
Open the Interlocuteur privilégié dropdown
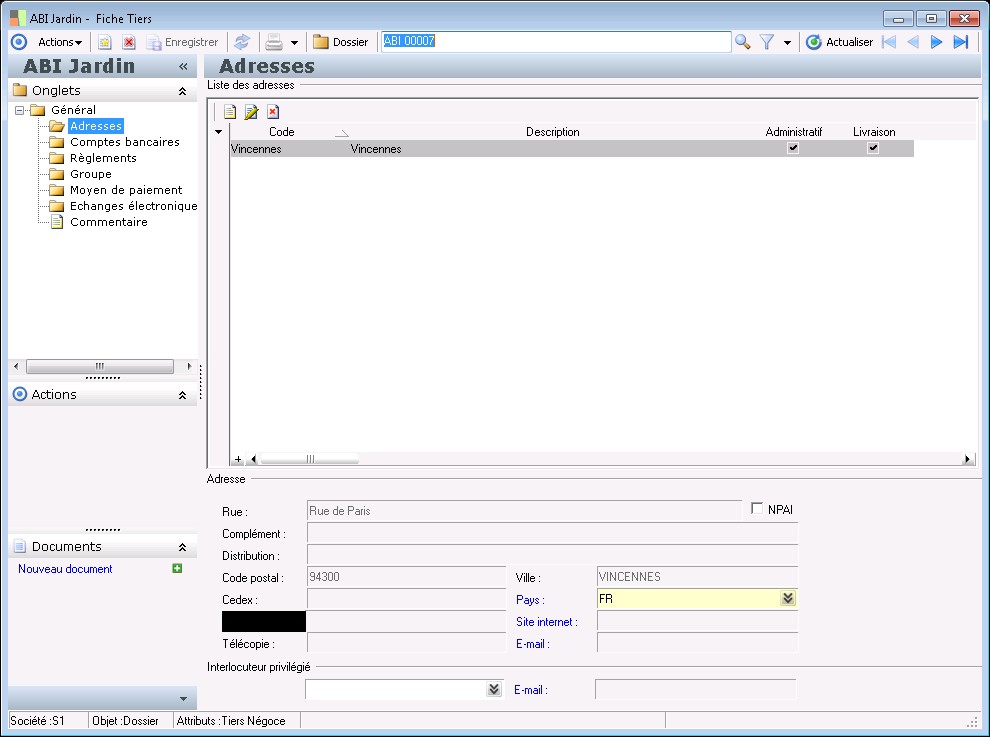point(493,689)
